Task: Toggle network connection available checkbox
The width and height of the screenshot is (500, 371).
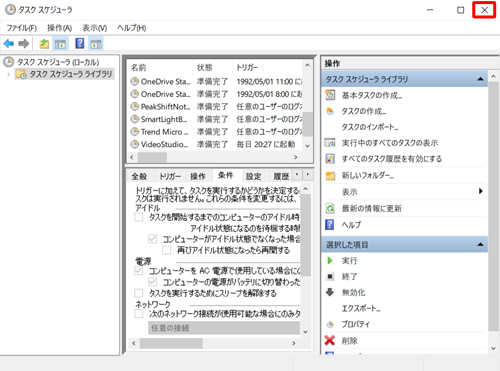Action: pyautogui.click(x=139, y=314)
